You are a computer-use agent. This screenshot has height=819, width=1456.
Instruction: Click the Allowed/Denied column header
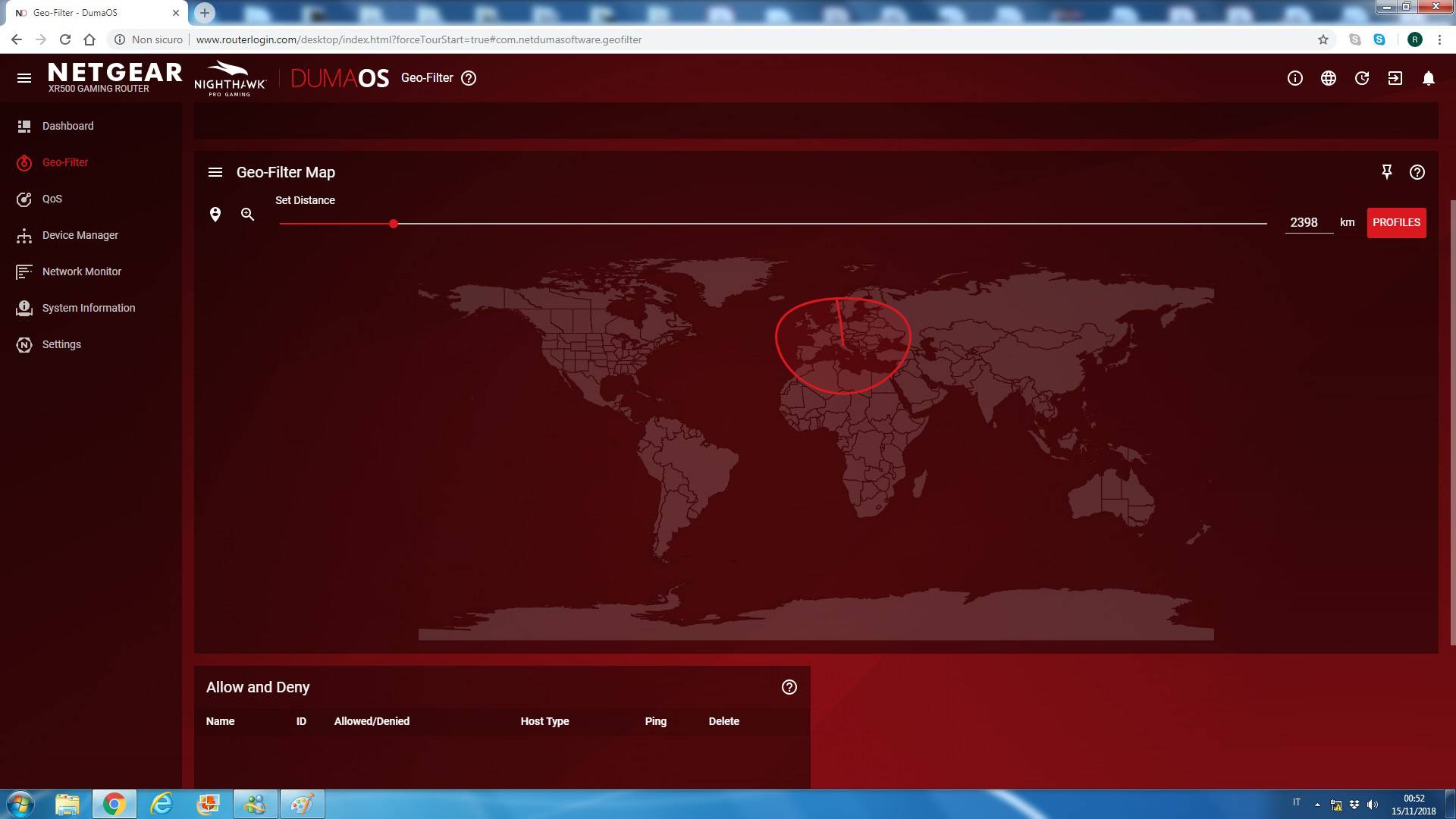click(372, 721)
